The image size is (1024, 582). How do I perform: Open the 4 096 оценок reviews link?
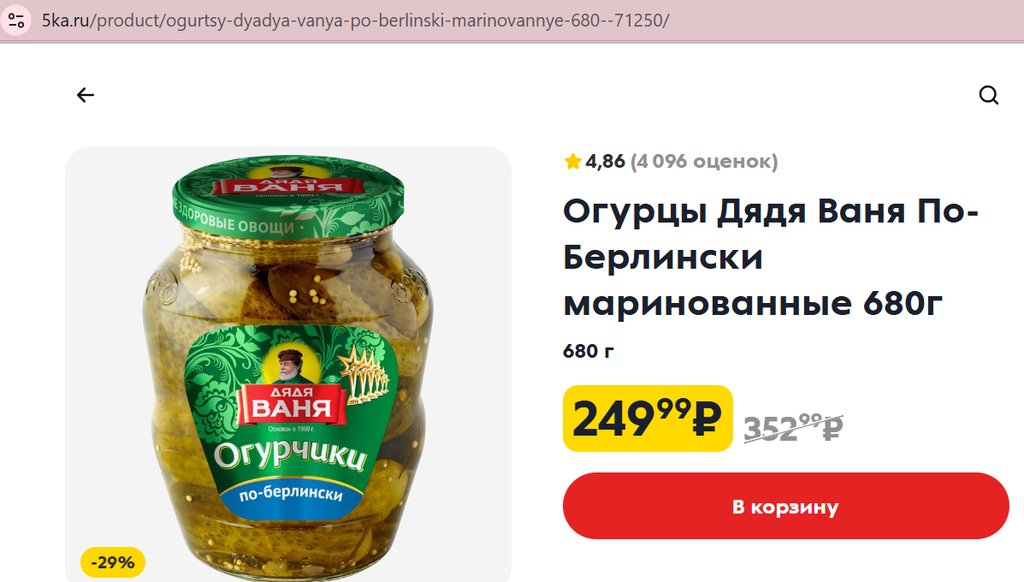[704, 161]
